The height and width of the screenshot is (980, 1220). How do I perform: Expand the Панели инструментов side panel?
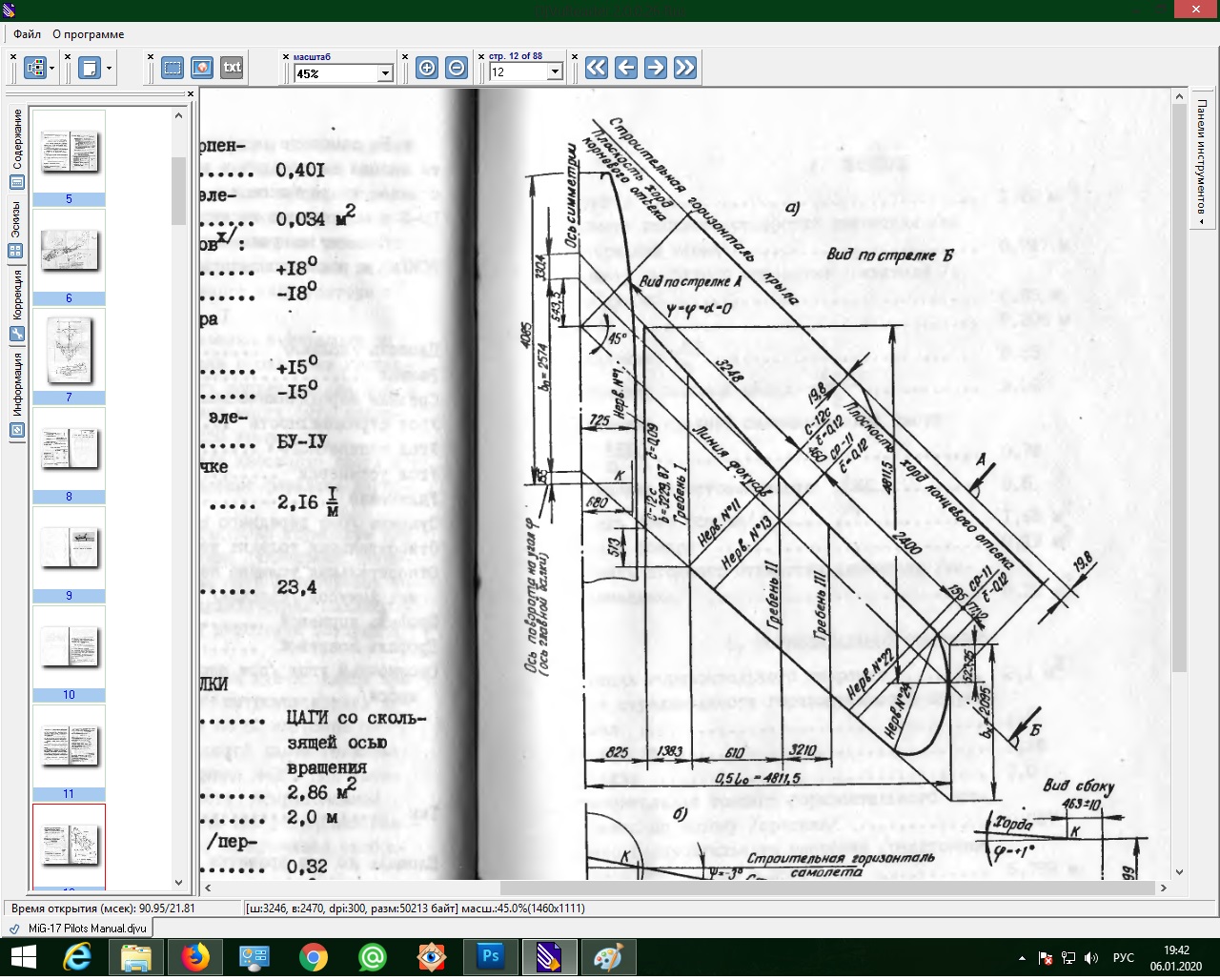1201,160
